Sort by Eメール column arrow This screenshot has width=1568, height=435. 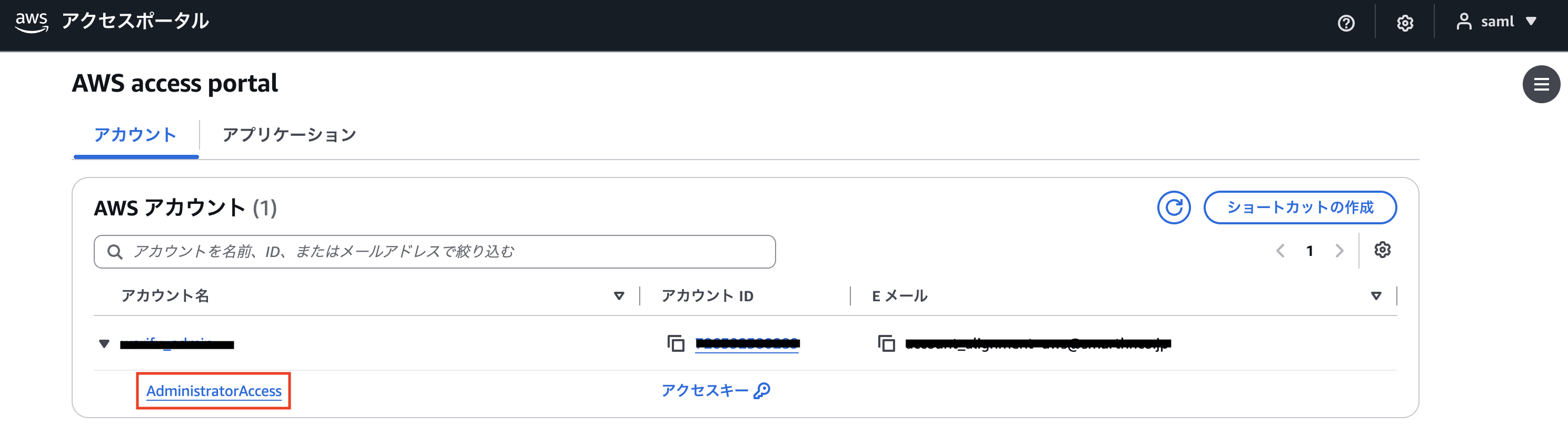pyautogui.click(x=1376, y=296)
